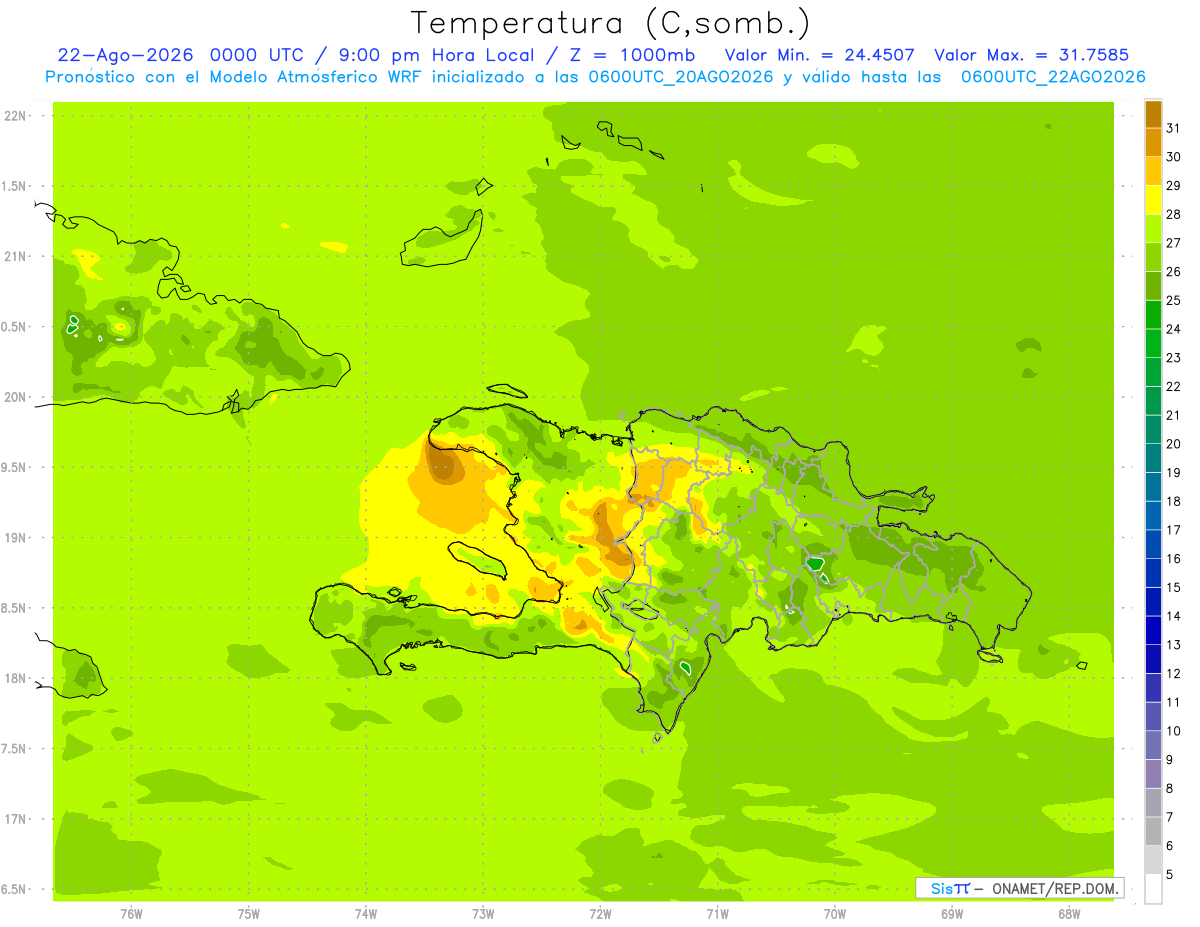Click the '20' color scale value

[1173, 444]
